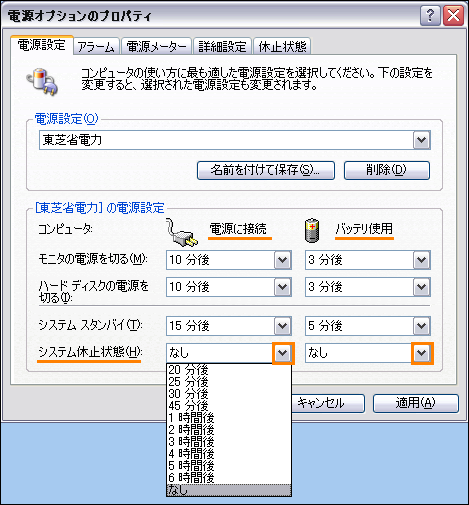
Task: Open system standby dropdown showing 5 分後
Action: pyautogui.click(x=421, y=326)
